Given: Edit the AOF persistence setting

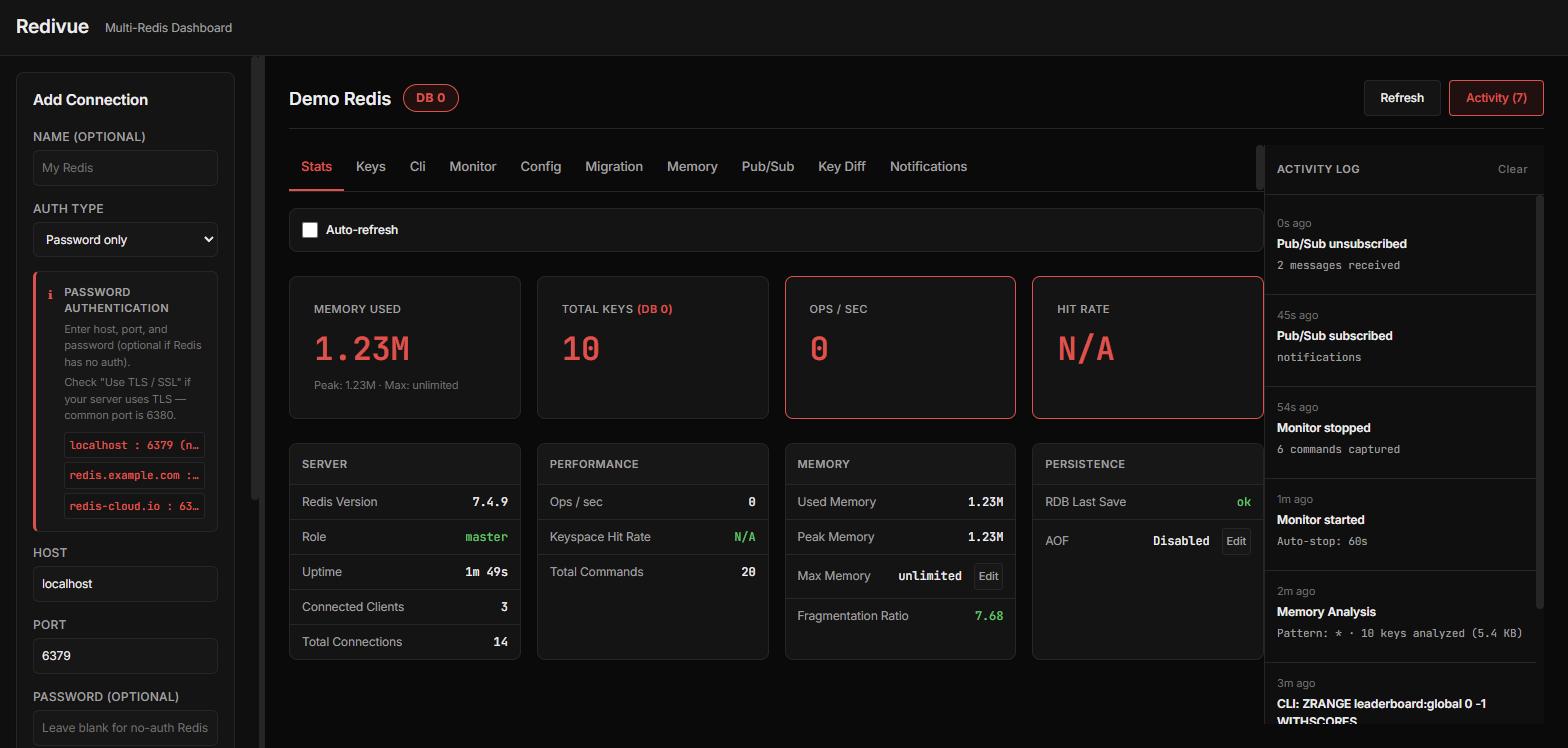Looking at the screenshot, I should coord(1236,541).
